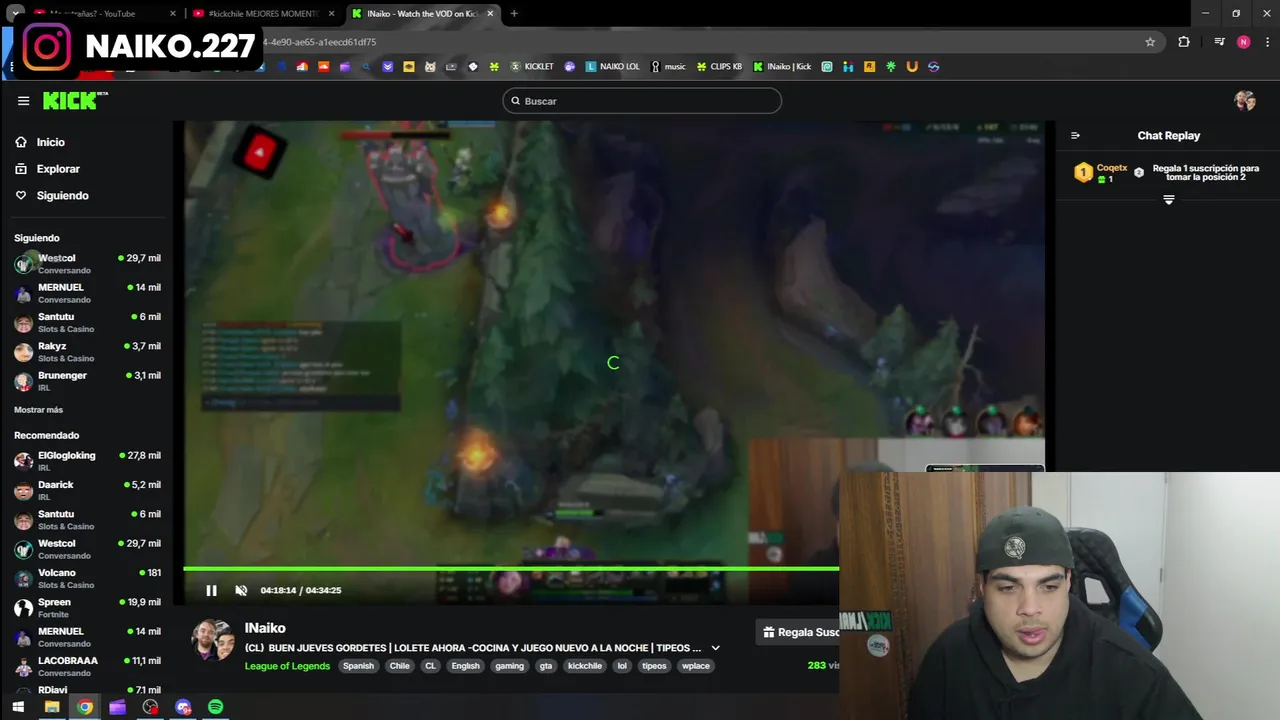Expand the stream title dropdown arrow
Viewport: 1280px width, 720px height.
pos(715,648)
